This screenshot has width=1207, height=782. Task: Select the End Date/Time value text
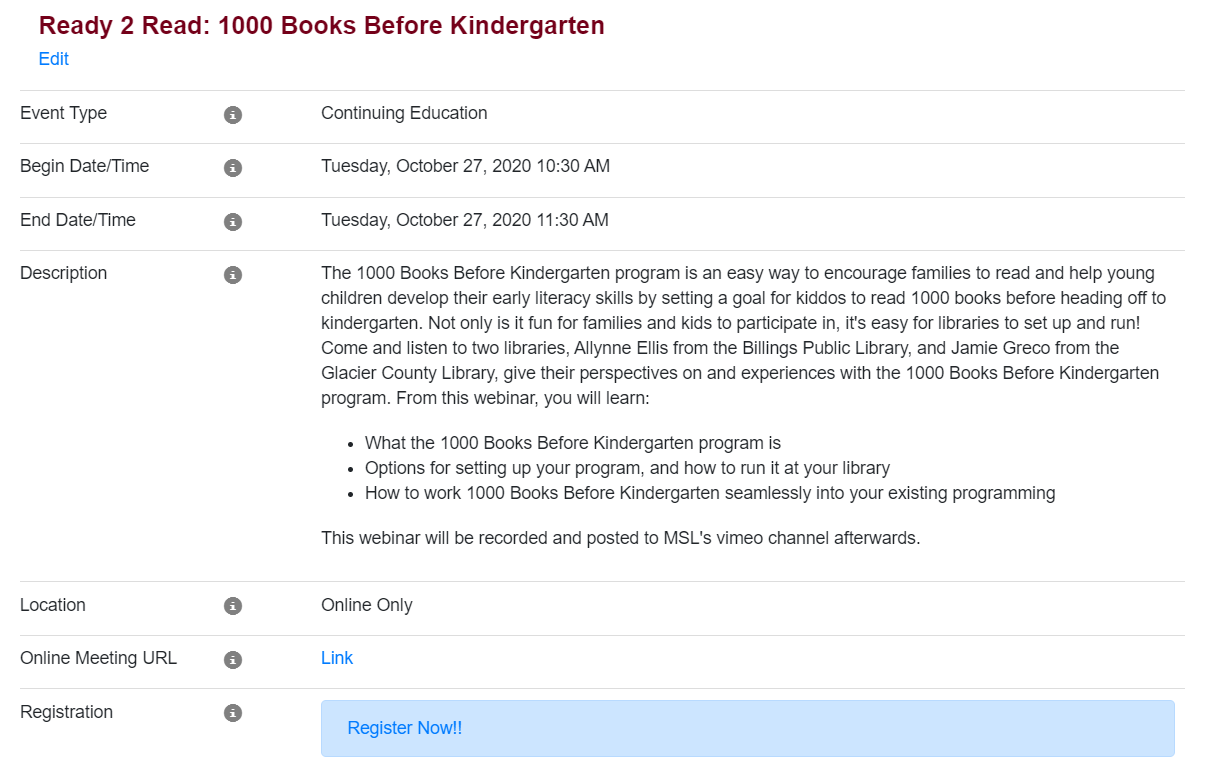(465, 219)
